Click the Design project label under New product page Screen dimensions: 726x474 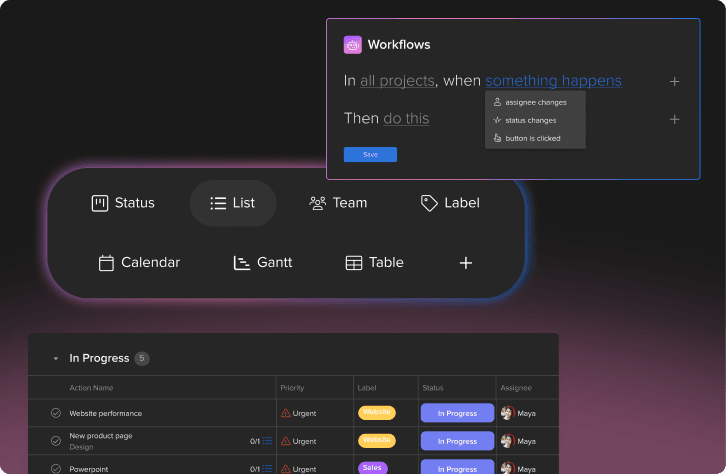pos(81,447)
